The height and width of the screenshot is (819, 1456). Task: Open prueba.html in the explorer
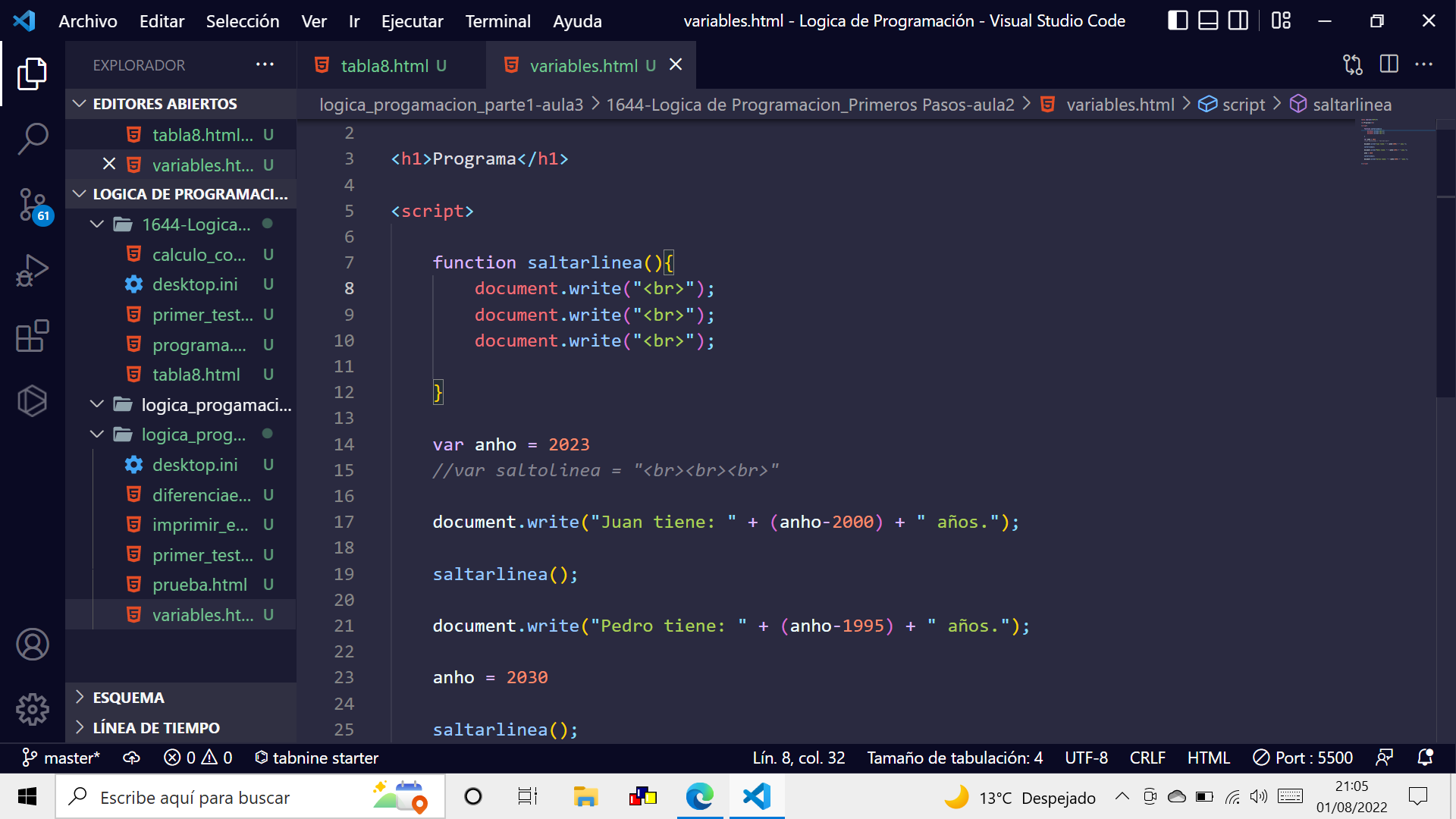180,585
